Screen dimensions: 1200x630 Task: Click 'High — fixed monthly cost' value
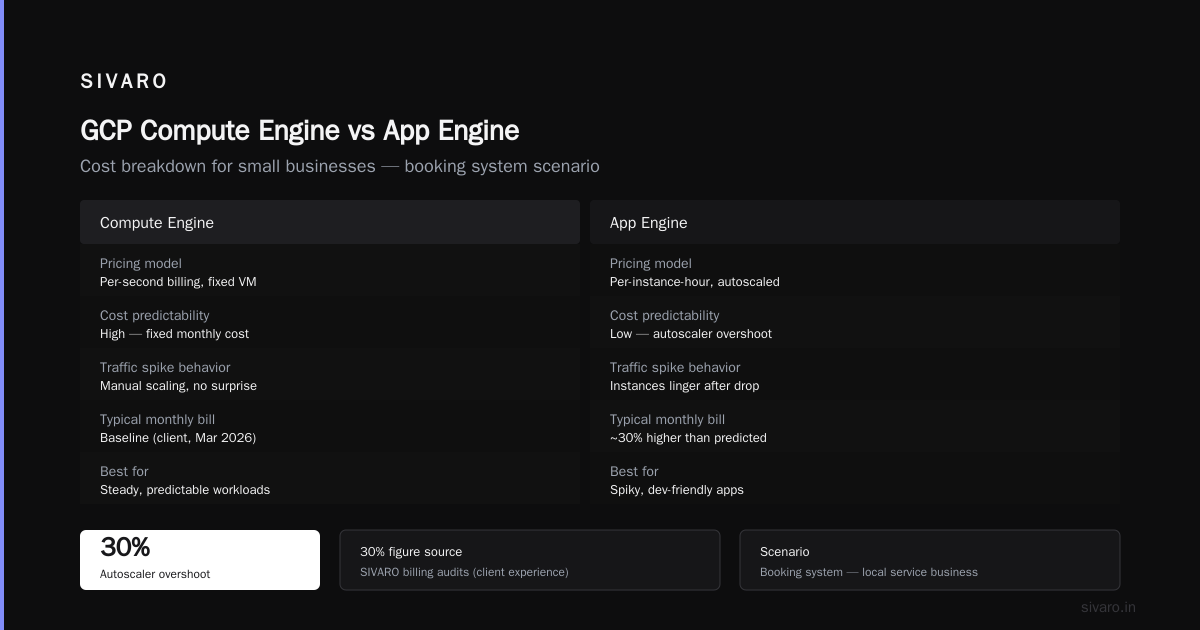174,334
